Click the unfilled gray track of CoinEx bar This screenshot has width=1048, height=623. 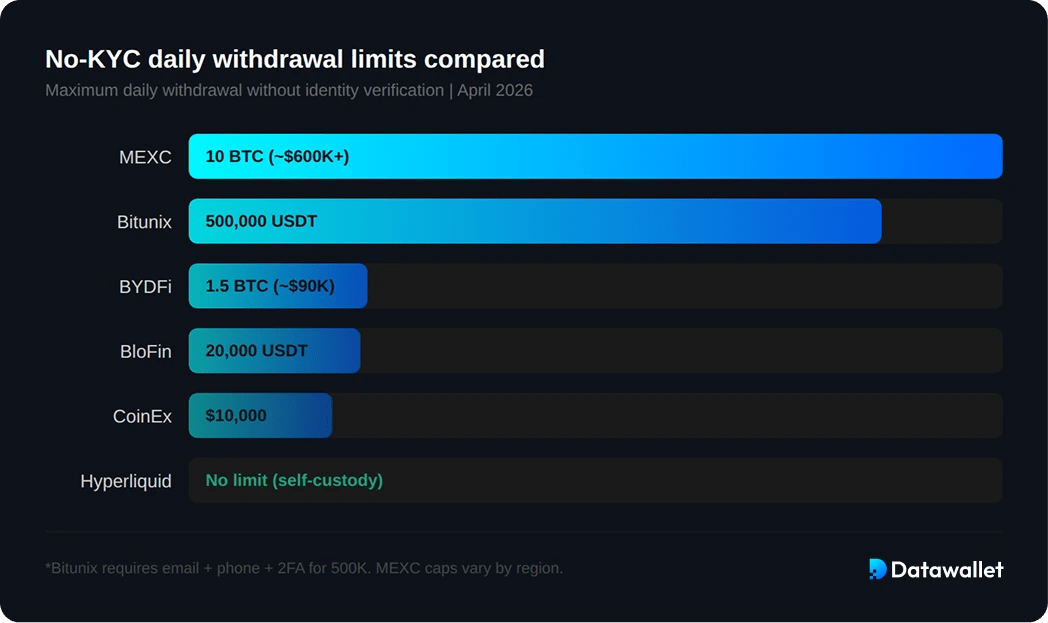(x=666, y=415)
